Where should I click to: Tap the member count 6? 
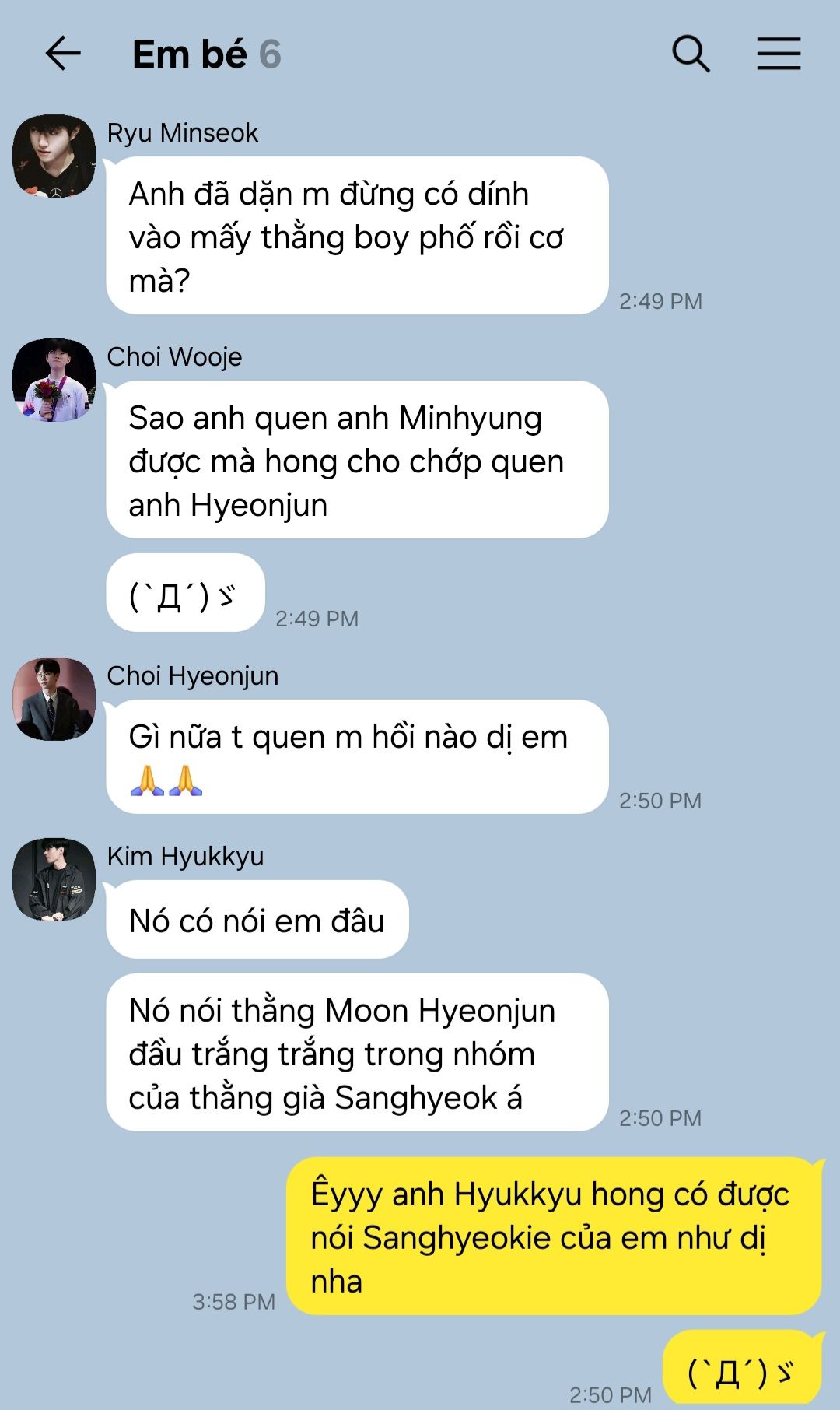[x=270, y=54]
